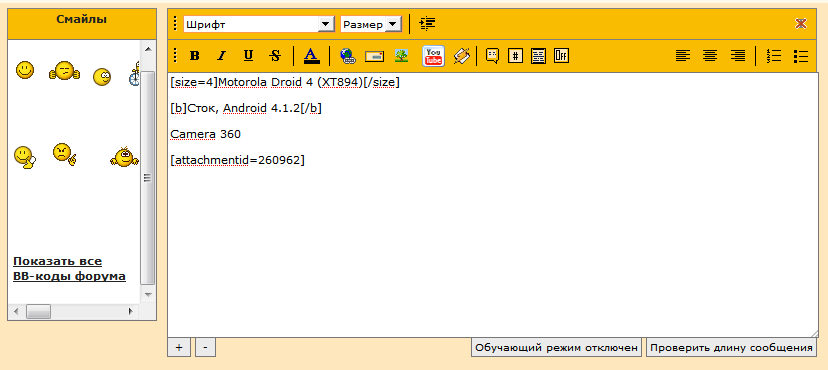This screenshot has width=828, height=370.
Task: Toggle bold formatting
Action: (195, 55)
